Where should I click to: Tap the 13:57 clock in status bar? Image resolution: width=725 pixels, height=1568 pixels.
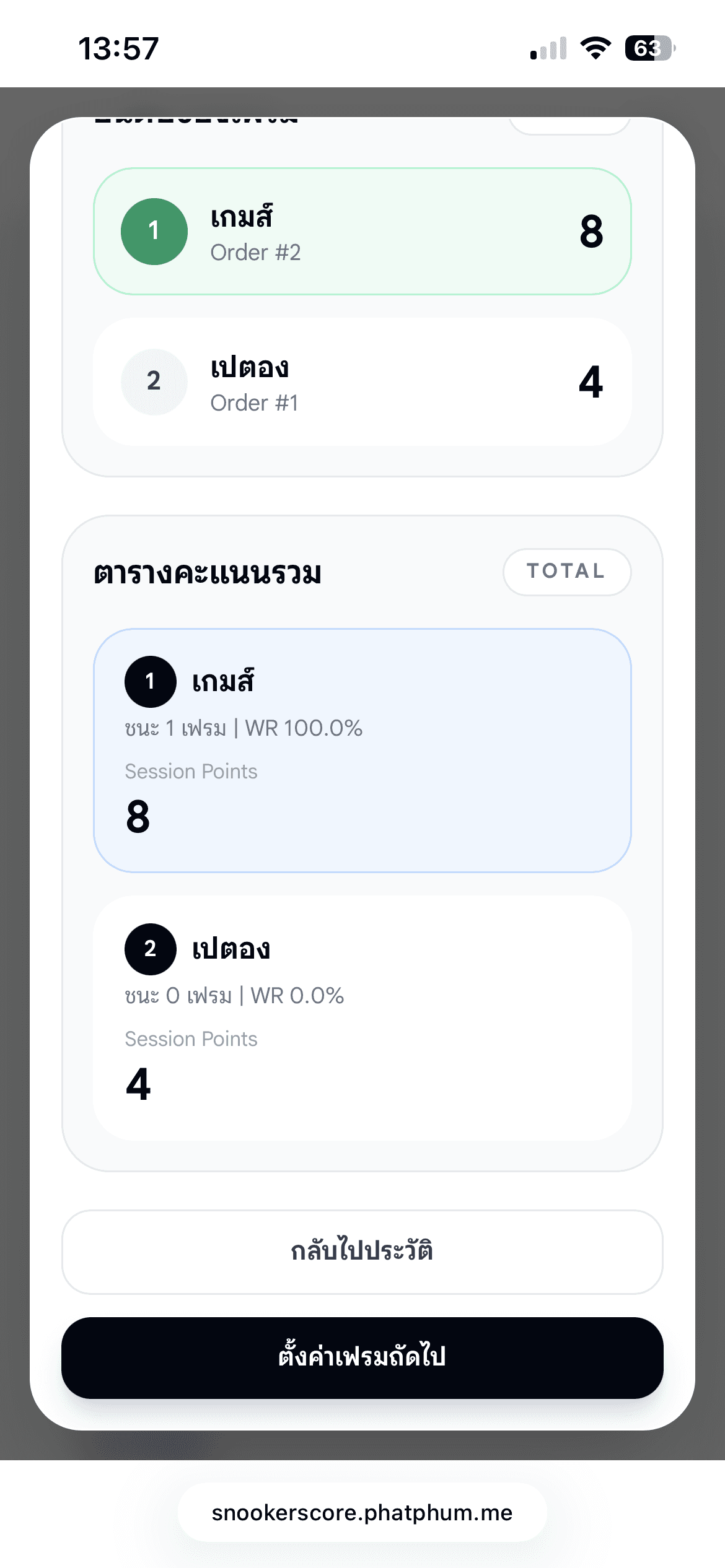tap(118, 48)
